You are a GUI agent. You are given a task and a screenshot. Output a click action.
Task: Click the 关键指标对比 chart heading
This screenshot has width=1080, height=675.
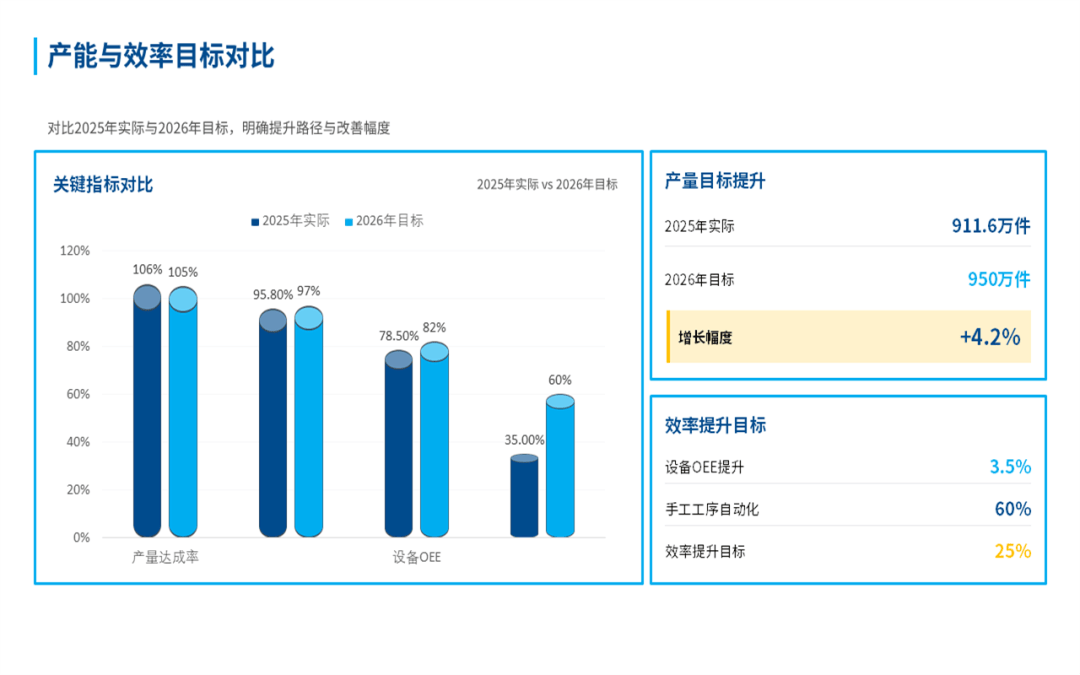click(x=103, y=185)
